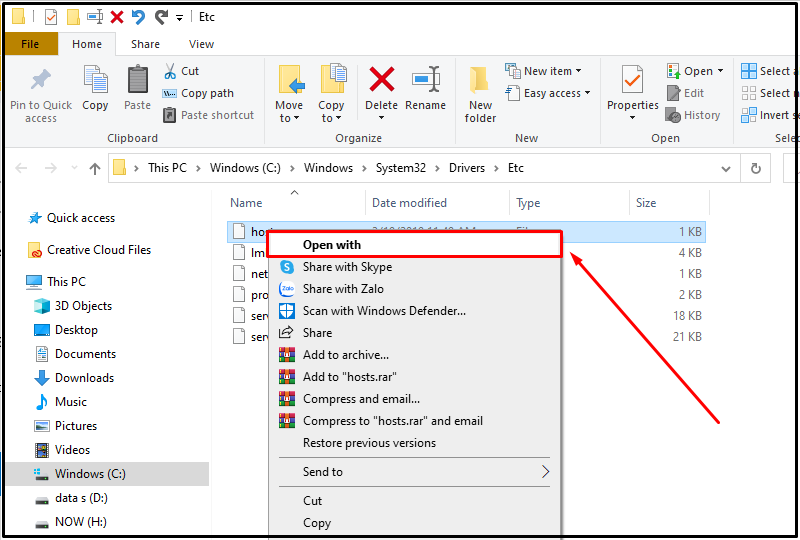Click Invert selection icon in ribbon

(x=749, y=115)
